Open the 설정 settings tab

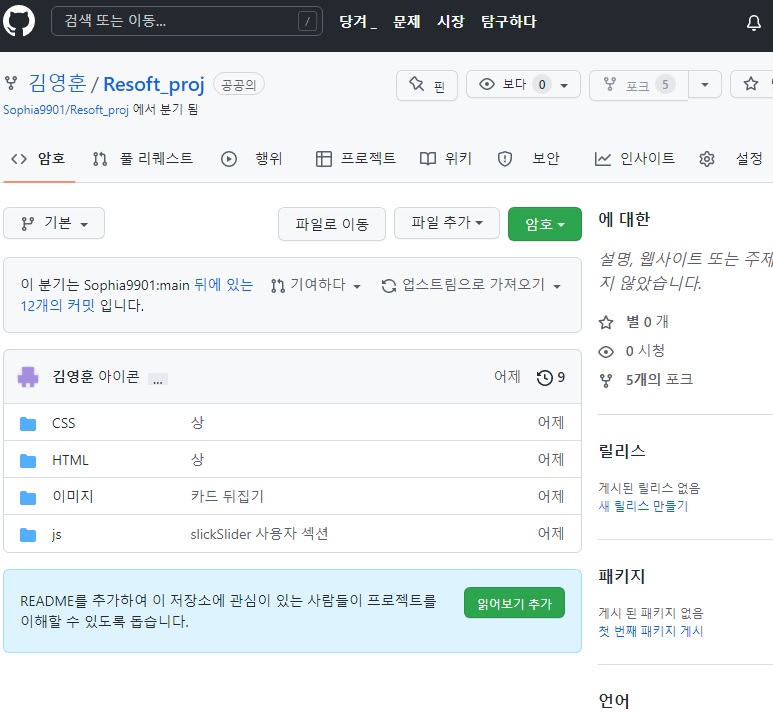(x=732, y=159)
